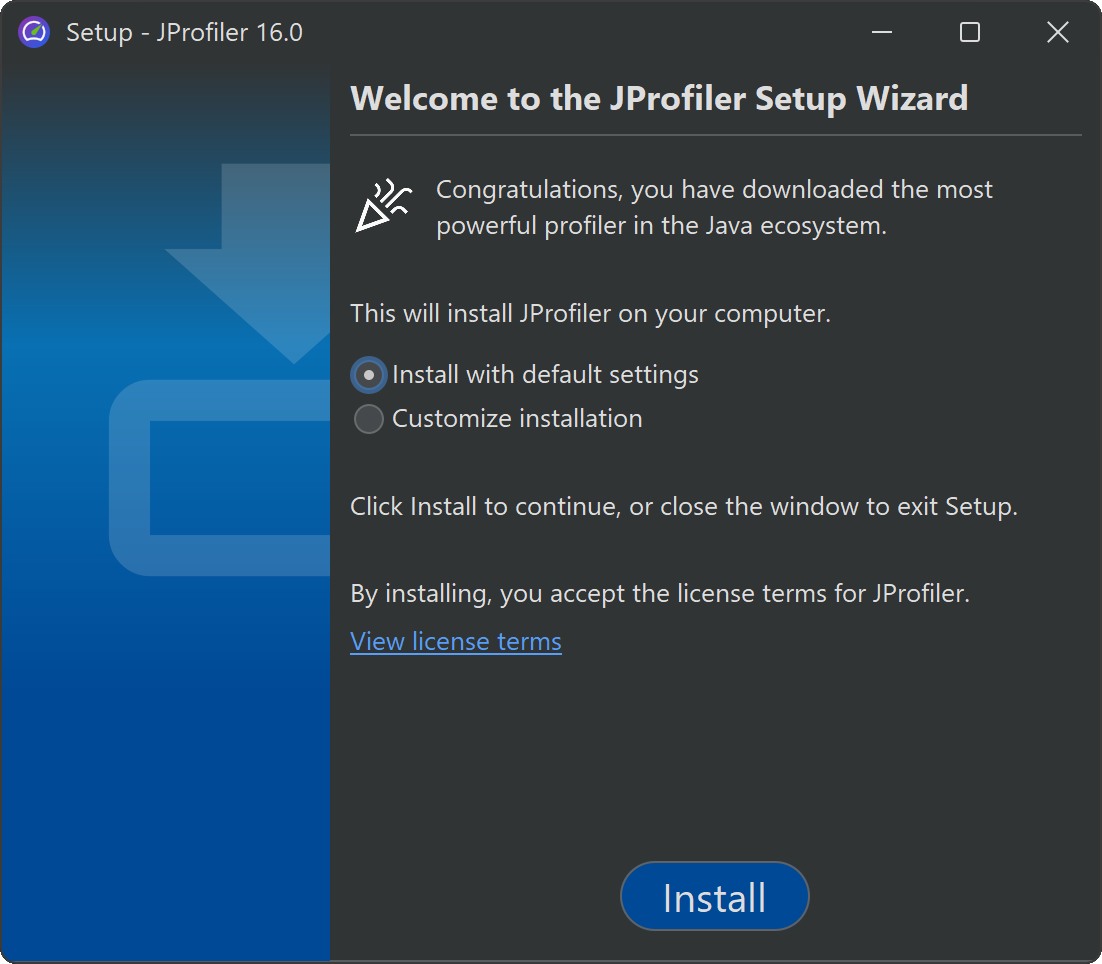Choose the "Customize installation" radio button
This screenshot has width=1102, height=964.
click(x=369, y=419)
